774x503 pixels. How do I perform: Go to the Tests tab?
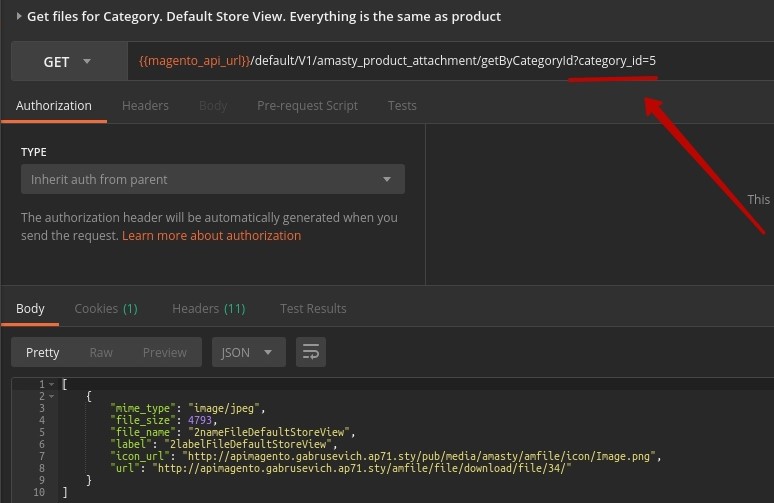click(402, 105)
